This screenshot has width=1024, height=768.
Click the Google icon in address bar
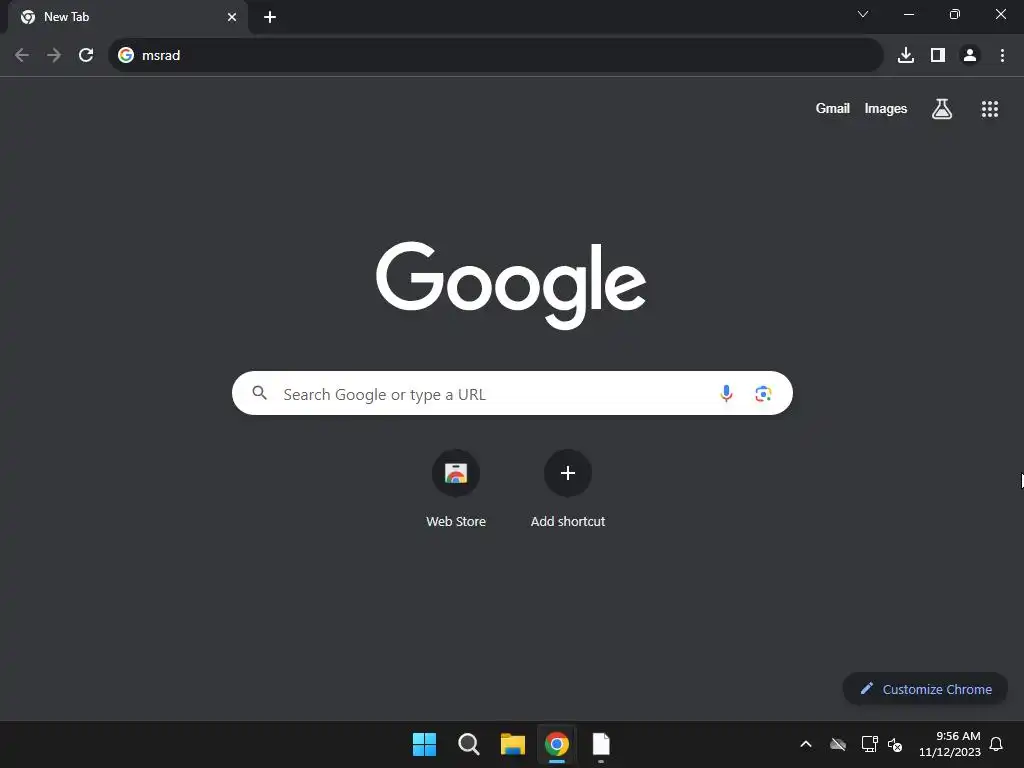click(126, 56)
